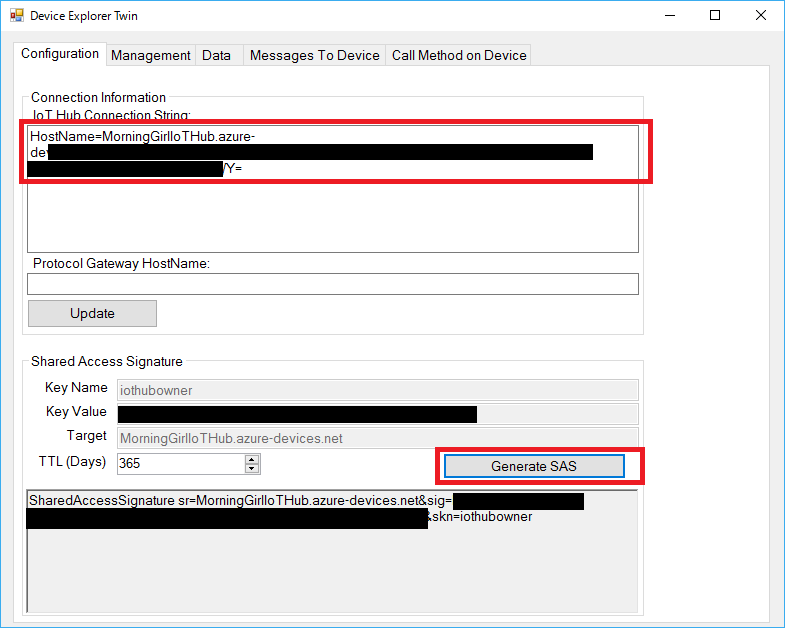Click the Key Name field showing iothubowner
786x628 pixels.
tap(377, 390)
